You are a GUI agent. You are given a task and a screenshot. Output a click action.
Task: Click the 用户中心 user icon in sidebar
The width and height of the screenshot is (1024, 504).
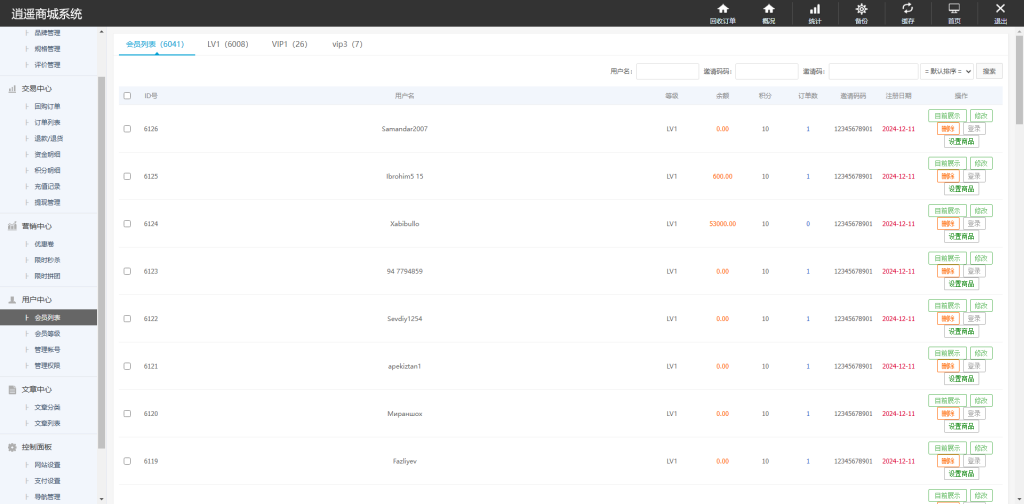[x=12, y=299]
